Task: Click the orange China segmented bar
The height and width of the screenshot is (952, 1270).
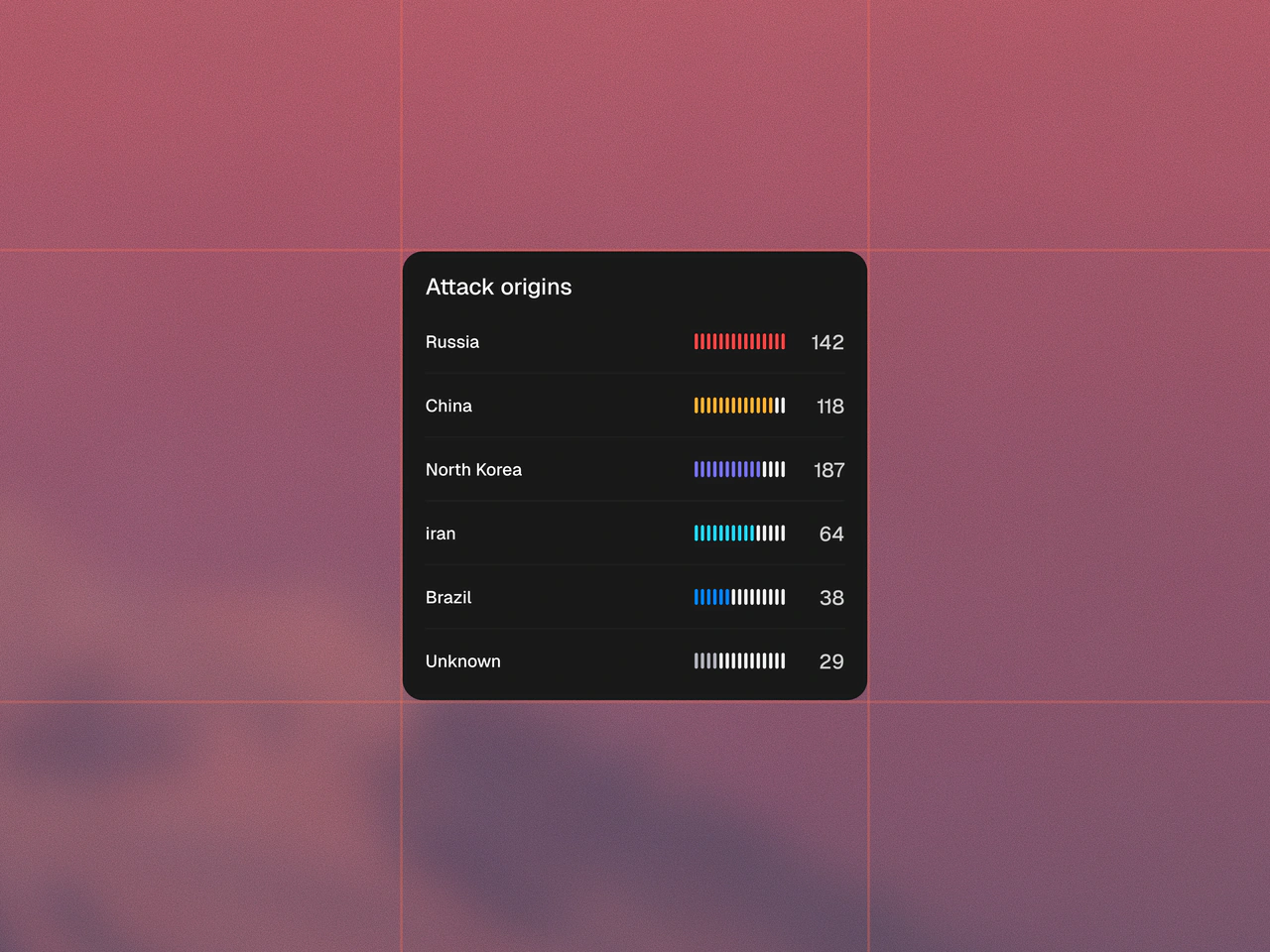Action: [x=739, y=406]
